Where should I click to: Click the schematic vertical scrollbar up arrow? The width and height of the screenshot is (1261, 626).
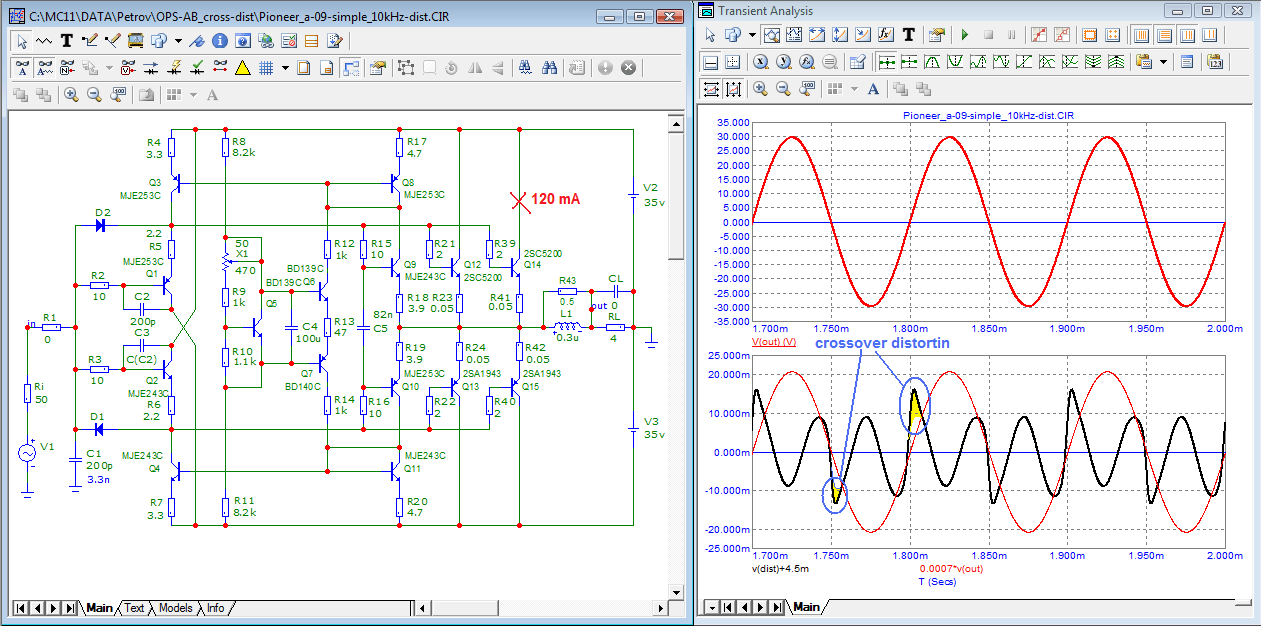(x=677, y=125)
